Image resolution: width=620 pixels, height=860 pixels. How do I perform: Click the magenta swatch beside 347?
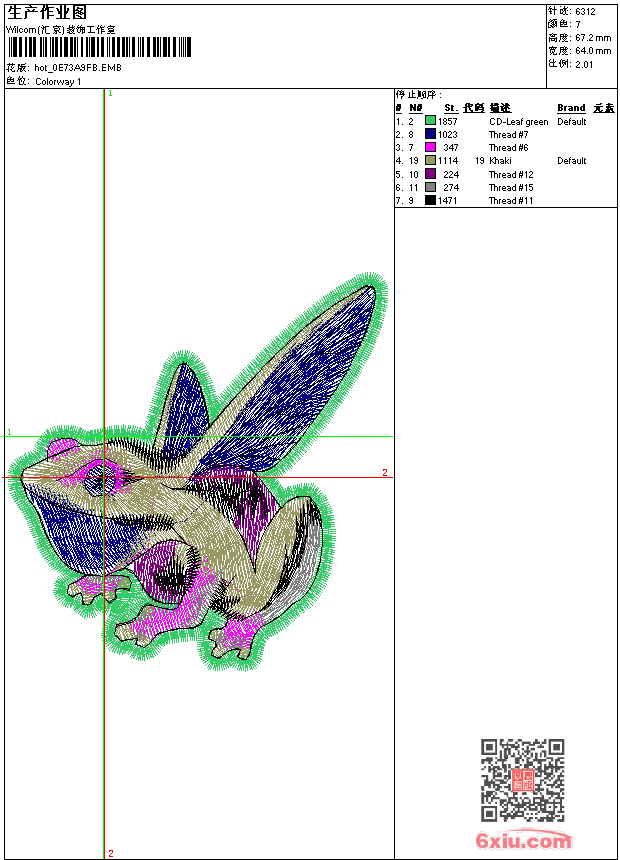point(430,147)
